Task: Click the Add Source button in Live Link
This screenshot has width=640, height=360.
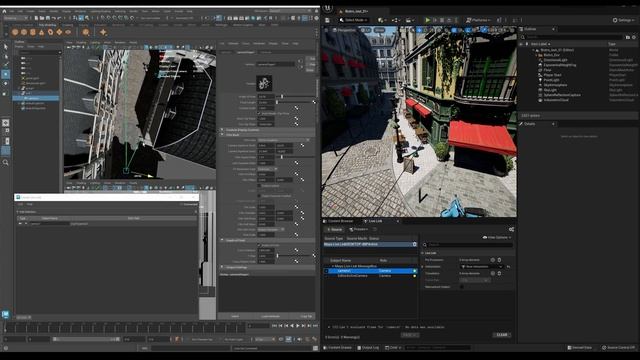Action: [x=335, y=229]
